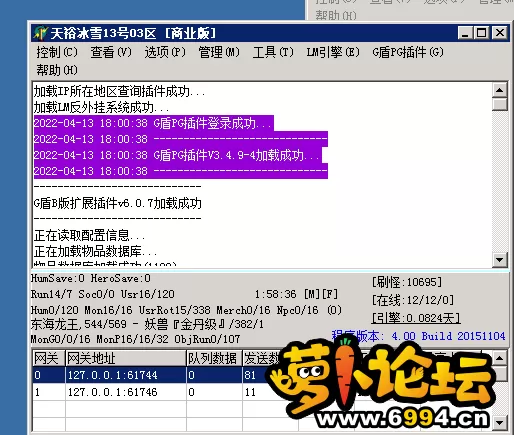This screenshot has width=514, height=435.
Task: Click log line 加载IP所在地区查询插件成功
Action: [119, 91]
